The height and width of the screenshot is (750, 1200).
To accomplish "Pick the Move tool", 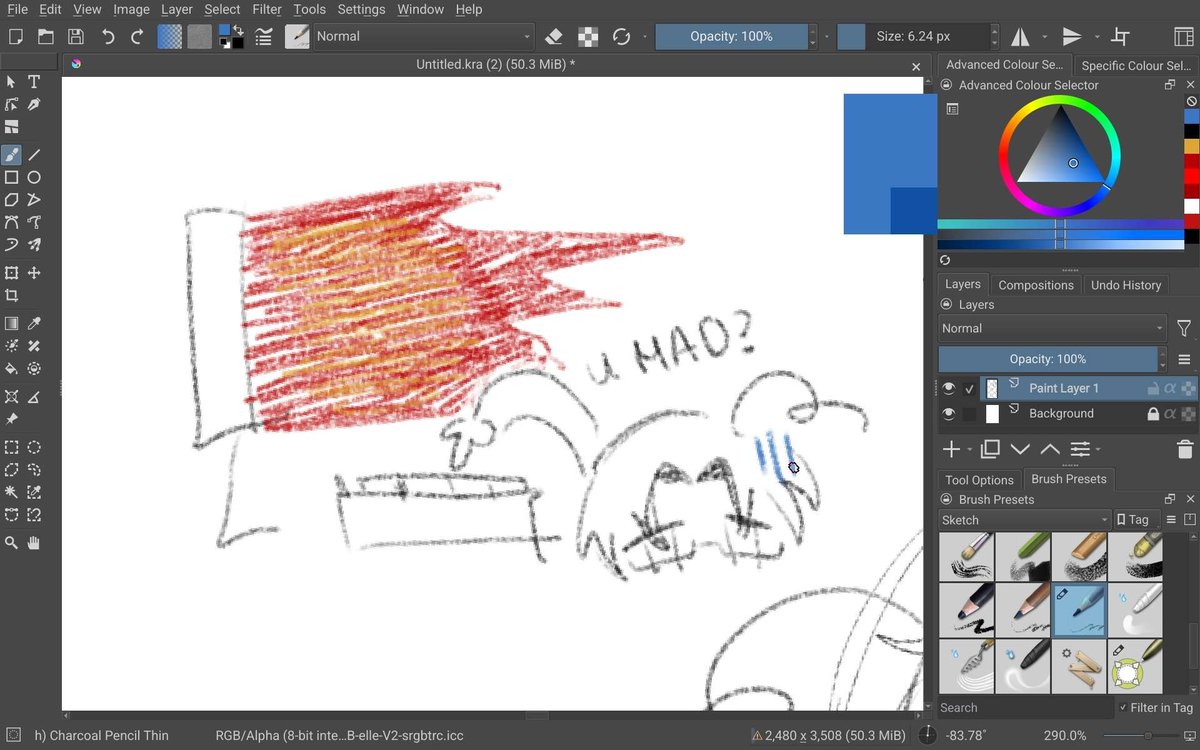I will [34, 273].
